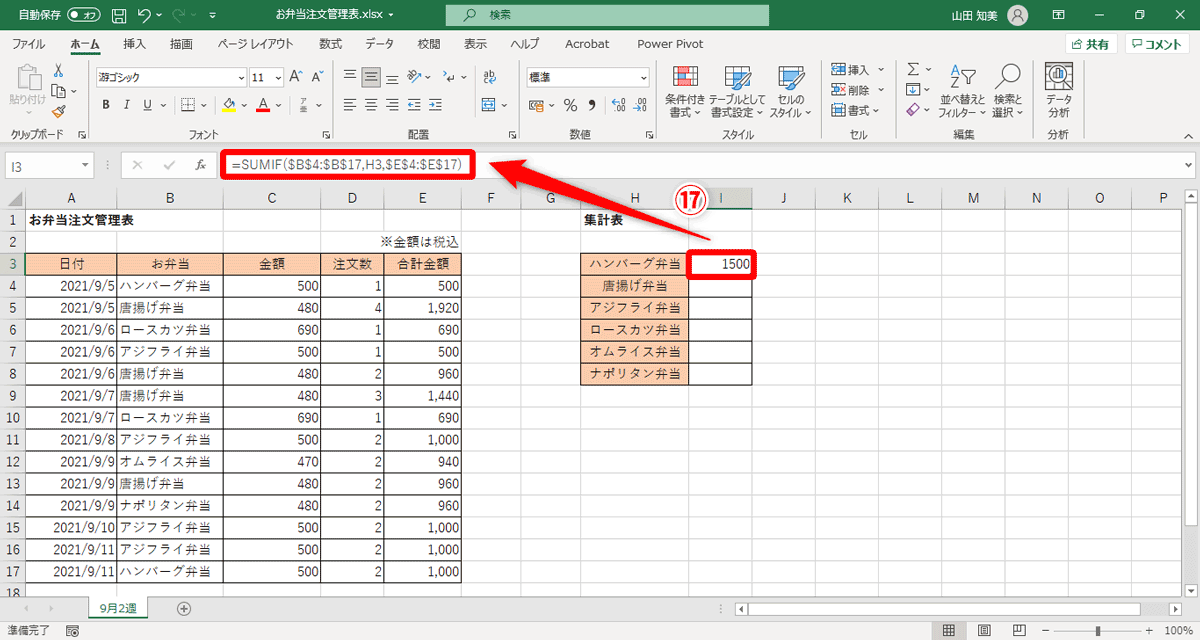The width and height of the screenshot is (1200, 640).
Task: Open the 数式 ribbon tab
Action: click(x=331, y=44)
